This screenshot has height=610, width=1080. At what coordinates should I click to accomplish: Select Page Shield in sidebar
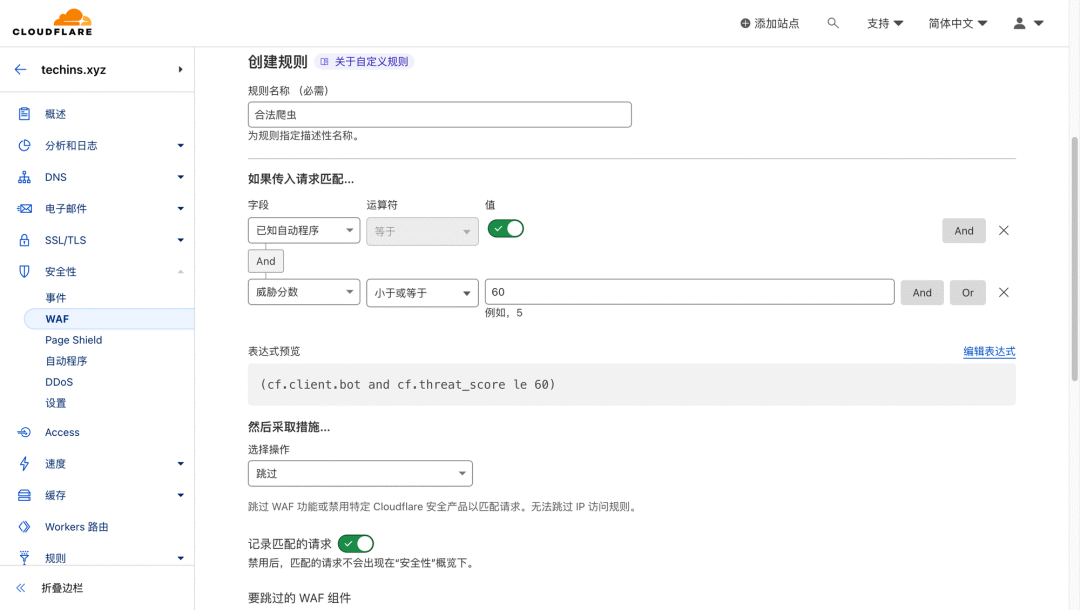click(73, 340)
